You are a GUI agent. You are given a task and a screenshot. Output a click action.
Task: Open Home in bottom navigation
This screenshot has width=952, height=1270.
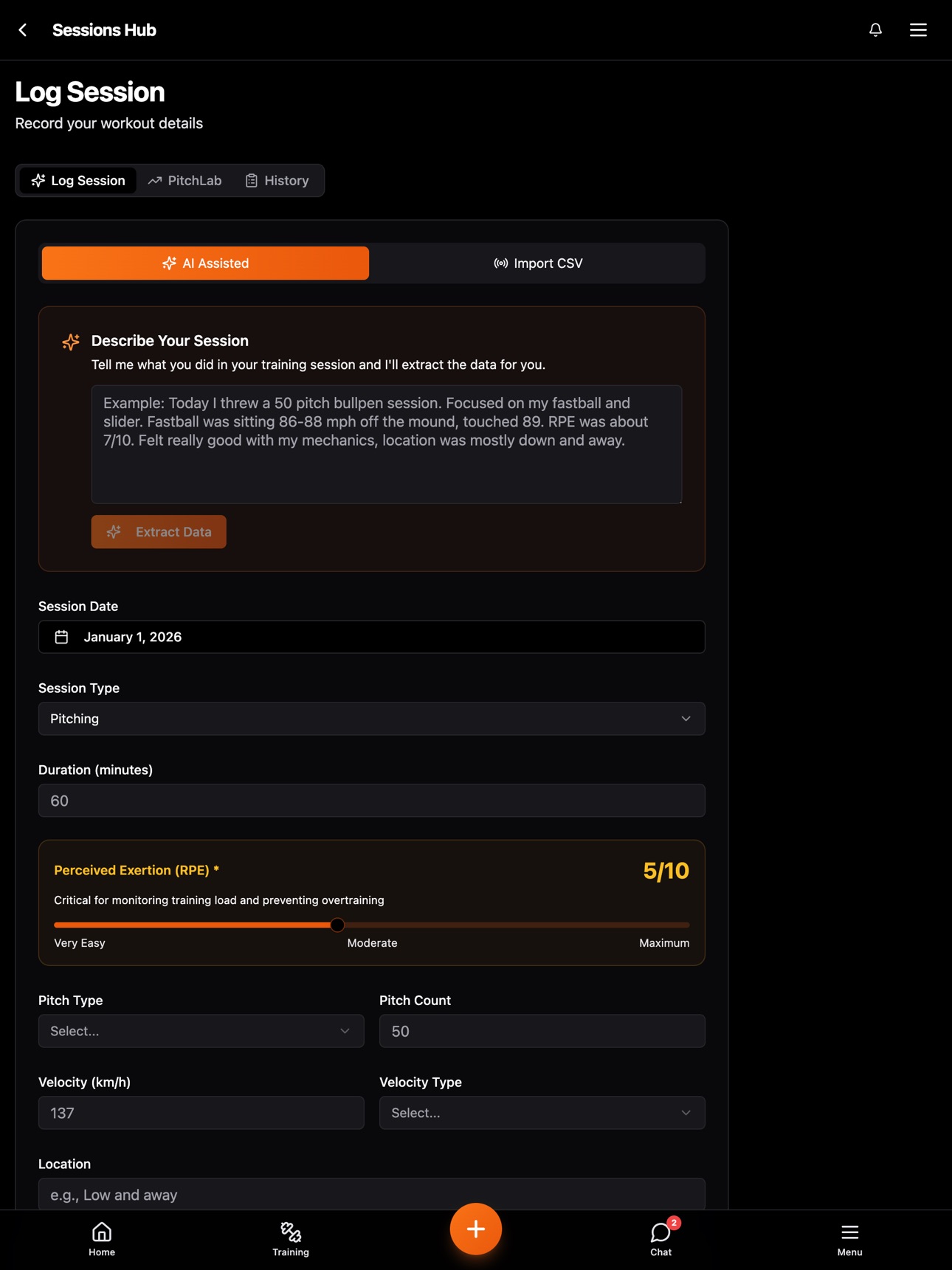[102, 1239]
